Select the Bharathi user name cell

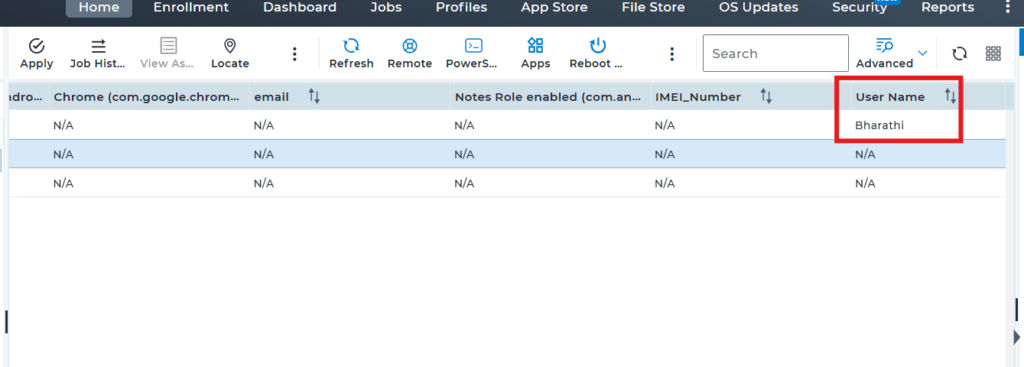coord(879,125)
